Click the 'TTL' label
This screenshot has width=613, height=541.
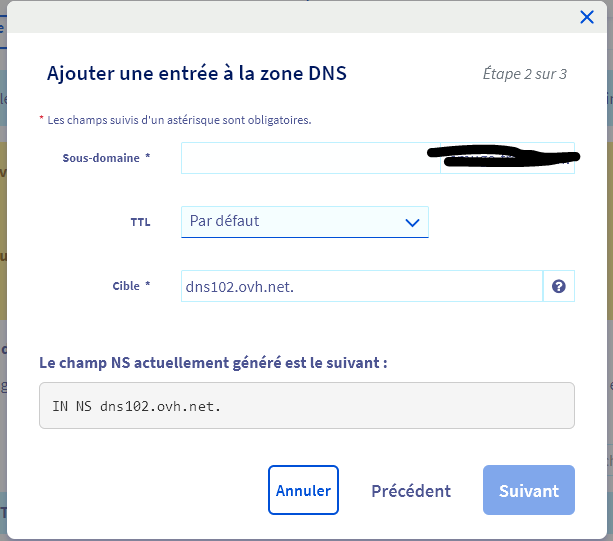[140, 222]
